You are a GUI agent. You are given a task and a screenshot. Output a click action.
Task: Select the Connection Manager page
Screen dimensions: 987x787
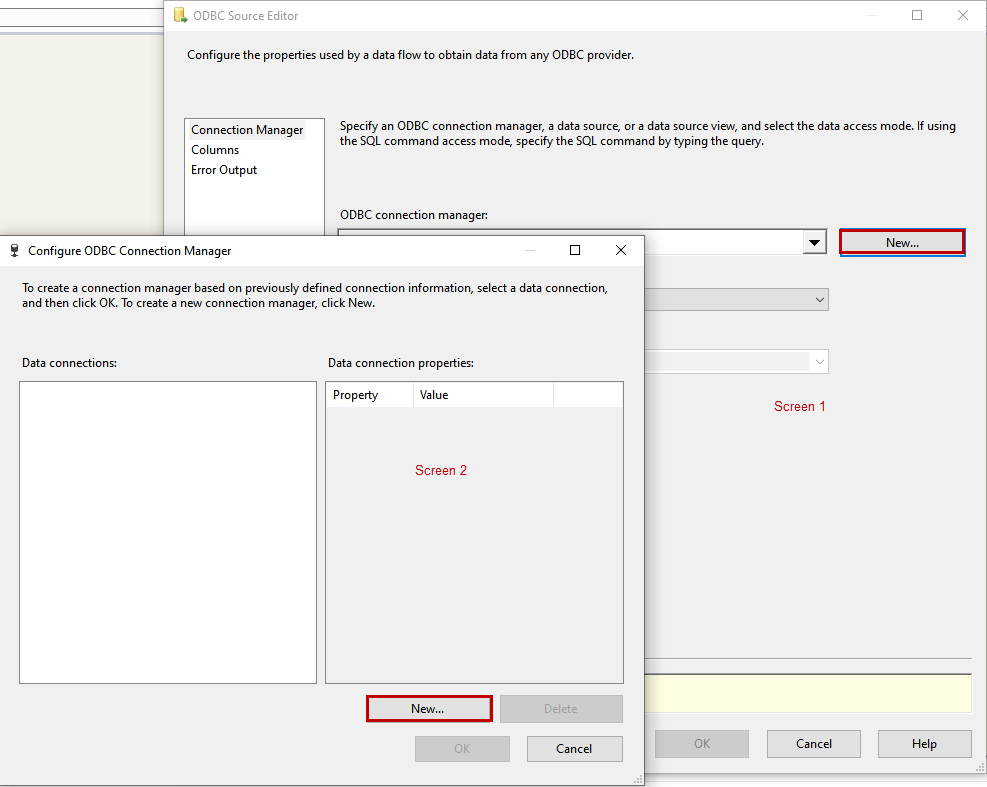247,130
